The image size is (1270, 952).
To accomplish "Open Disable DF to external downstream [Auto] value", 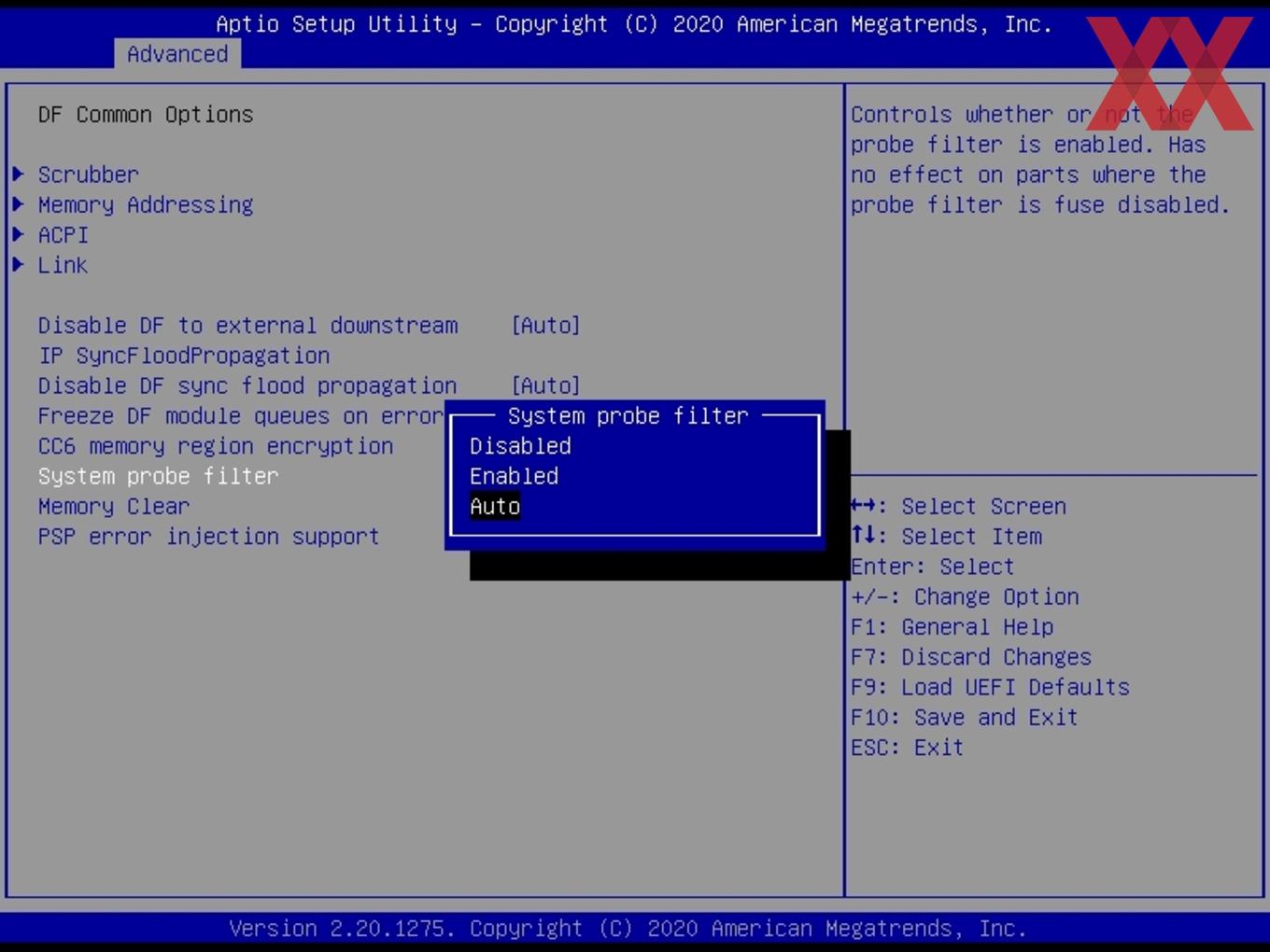I will coord(546,325).
